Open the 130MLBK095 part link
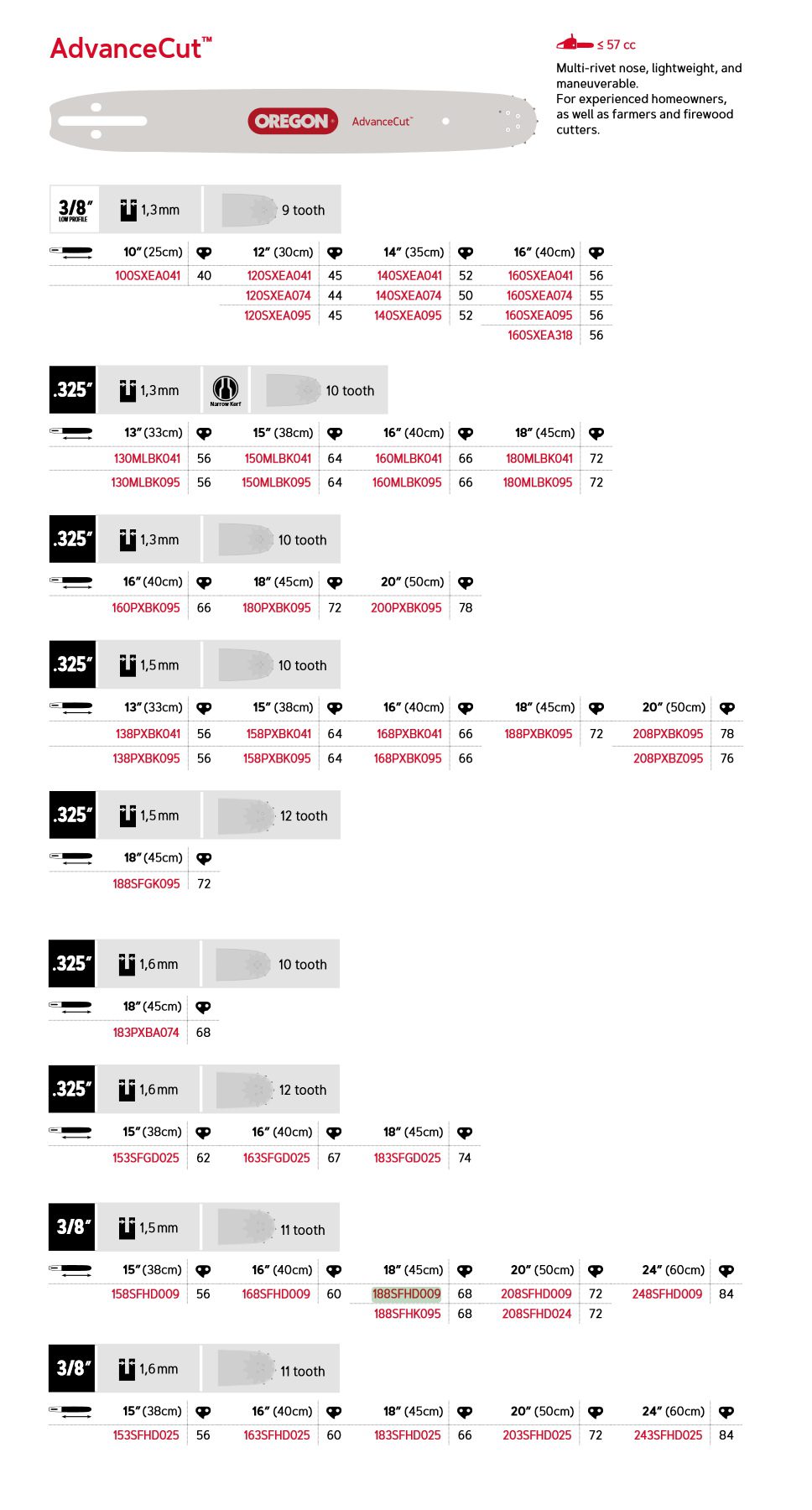812x1510 pixels. point(145,482)
